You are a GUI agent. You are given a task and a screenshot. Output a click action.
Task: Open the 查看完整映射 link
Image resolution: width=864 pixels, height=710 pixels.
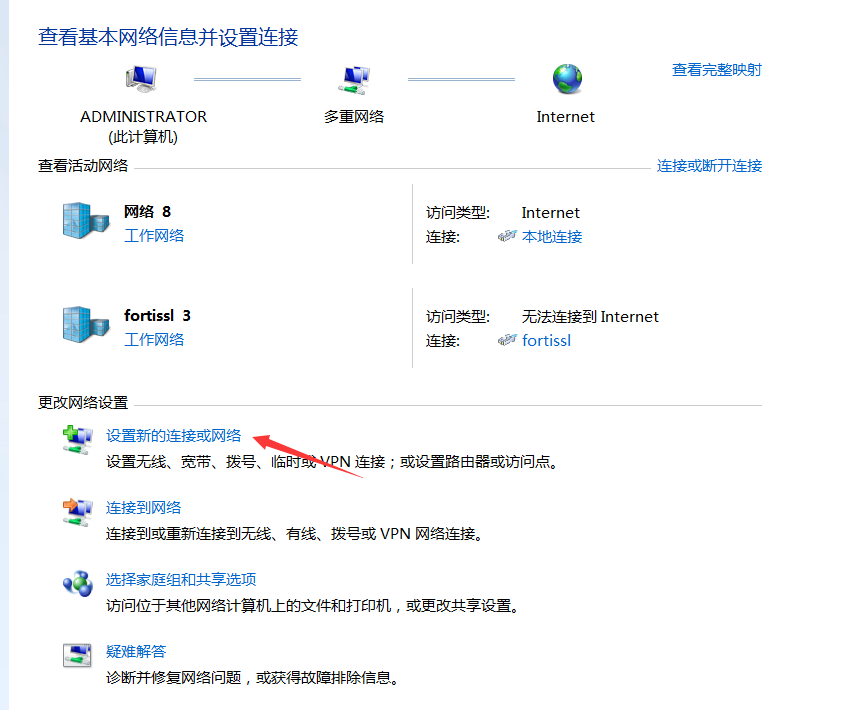pos(716,70)
